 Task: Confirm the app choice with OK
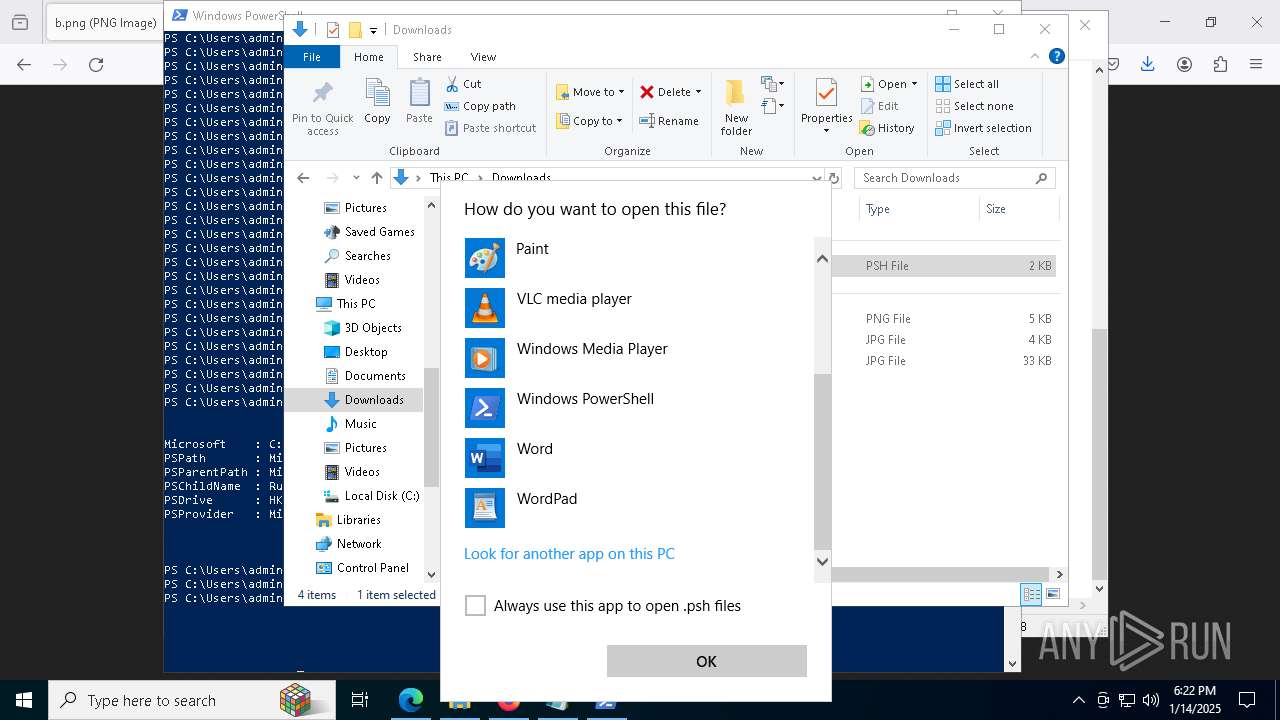coord(706,661)
